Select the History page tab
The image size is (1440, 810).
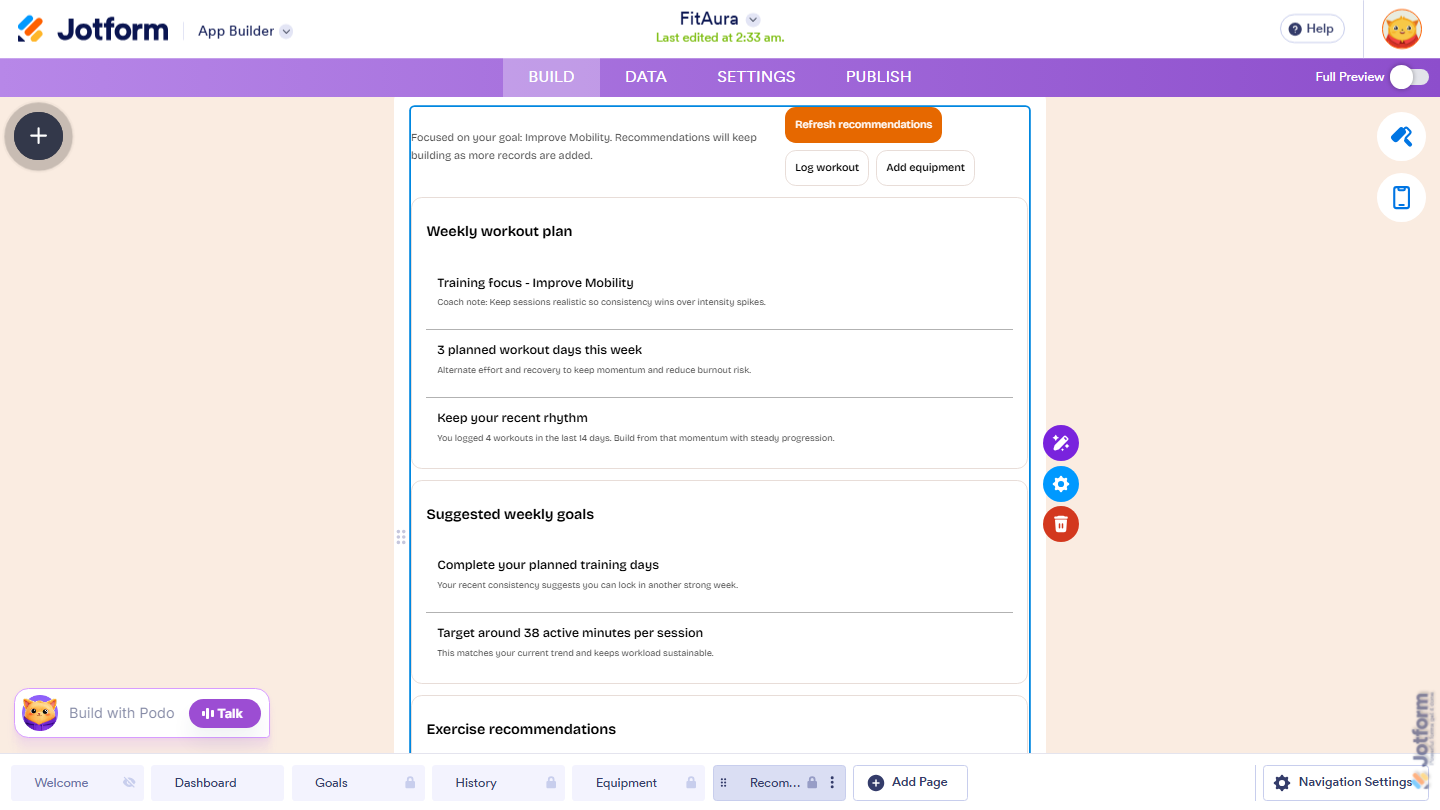coord(498,783)
